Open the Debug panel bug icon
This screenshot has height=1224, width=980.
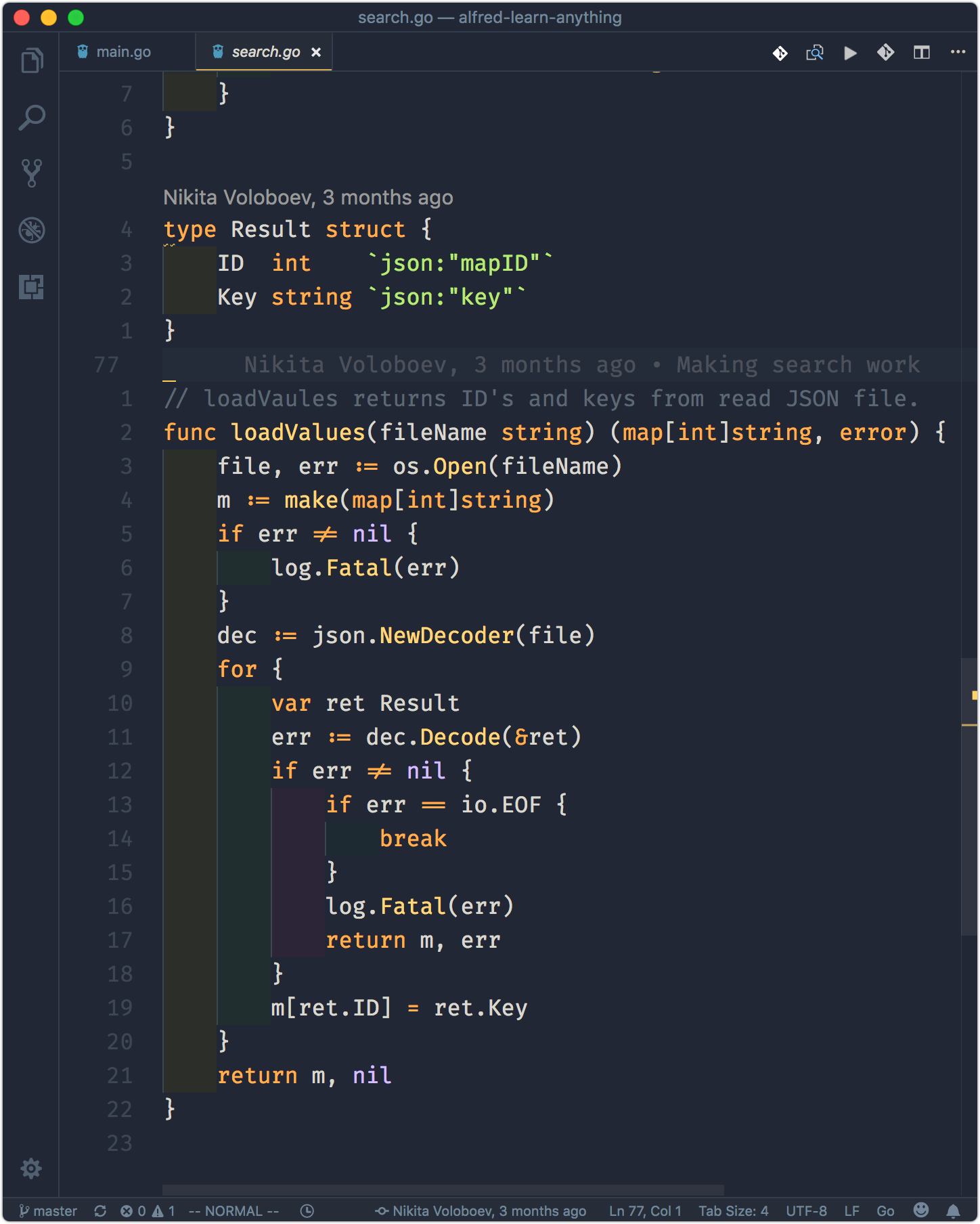32,230
